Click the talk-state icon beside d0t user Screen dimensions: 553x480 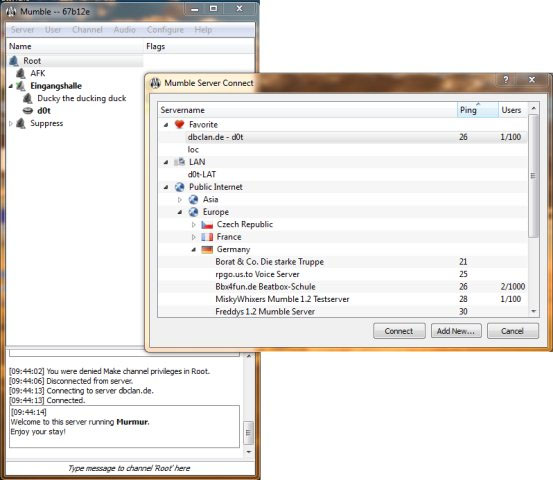pos(28,111)
